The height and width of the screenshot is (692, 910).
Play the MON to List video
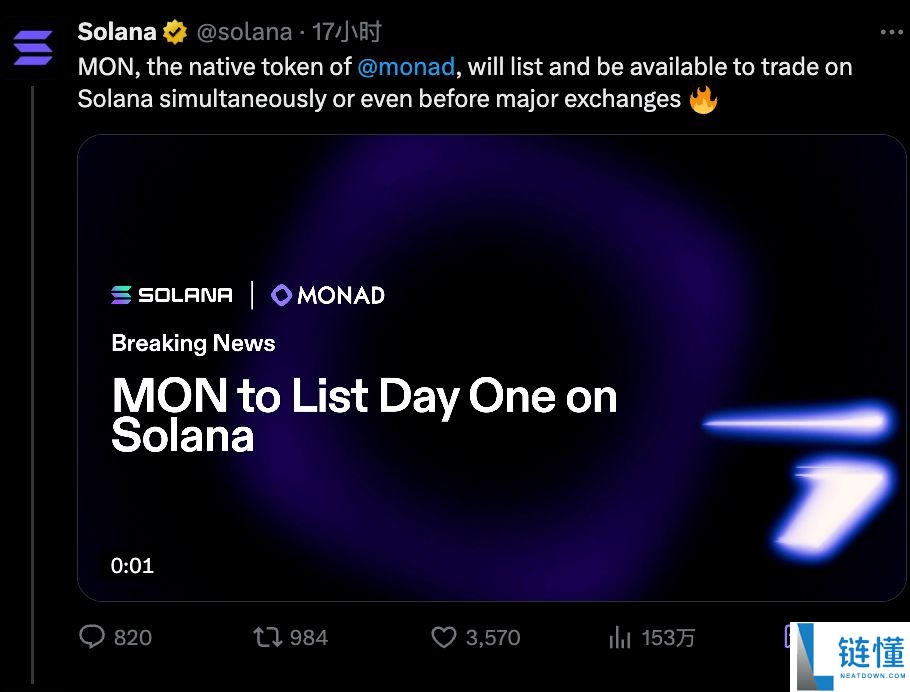point(492,368)
